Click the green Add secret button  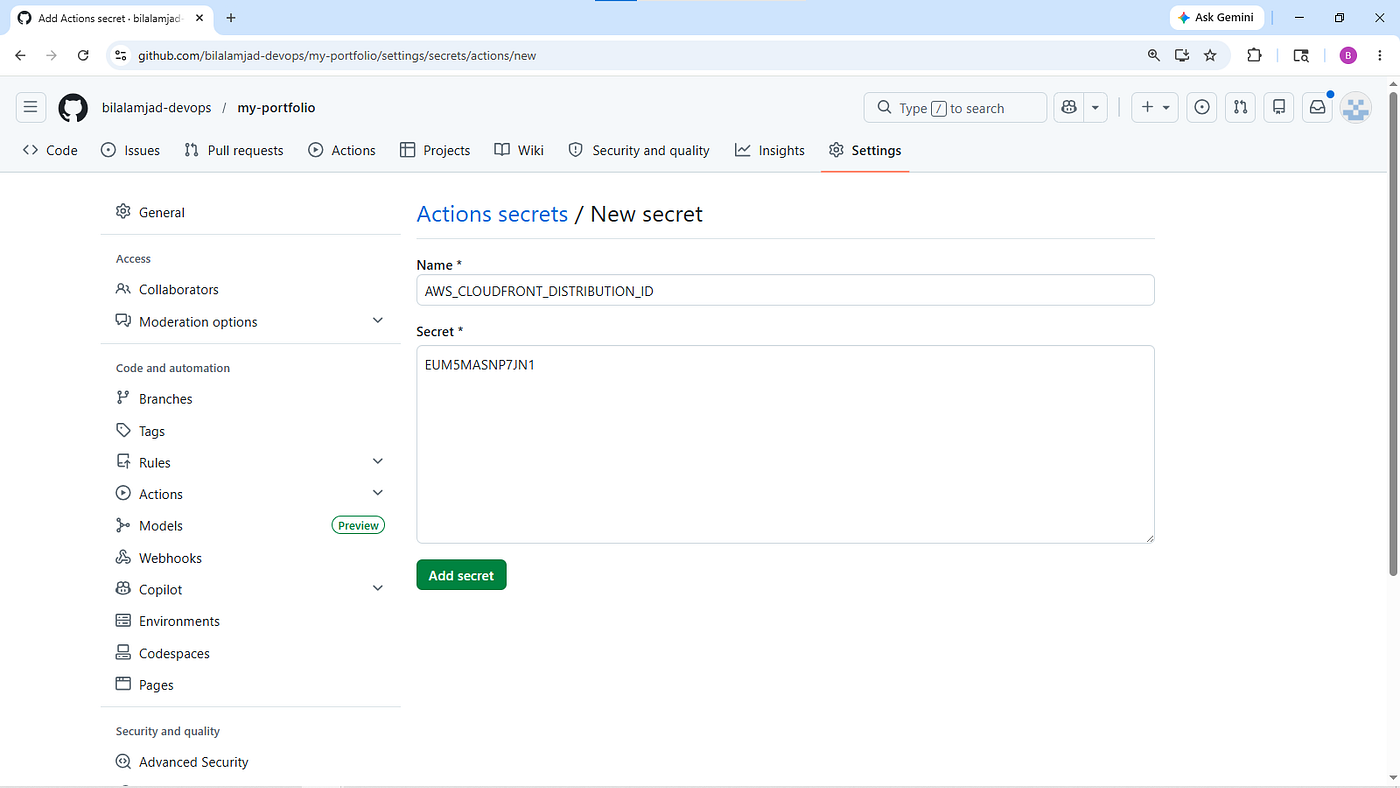(461, 575)
